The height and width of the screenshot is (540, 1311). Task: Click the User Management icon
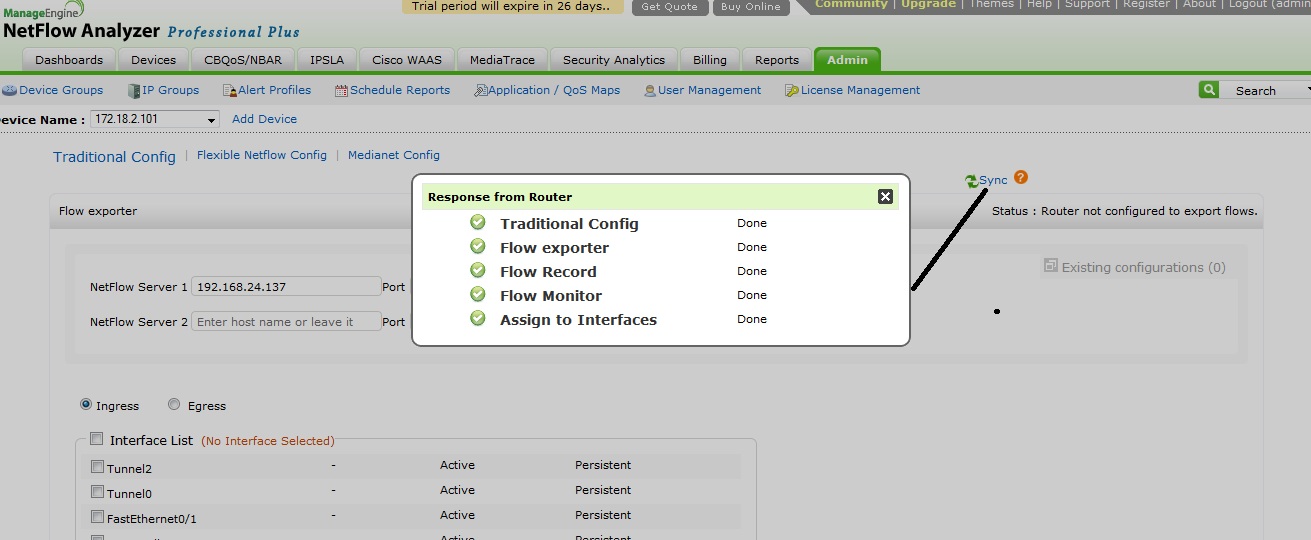650,91
